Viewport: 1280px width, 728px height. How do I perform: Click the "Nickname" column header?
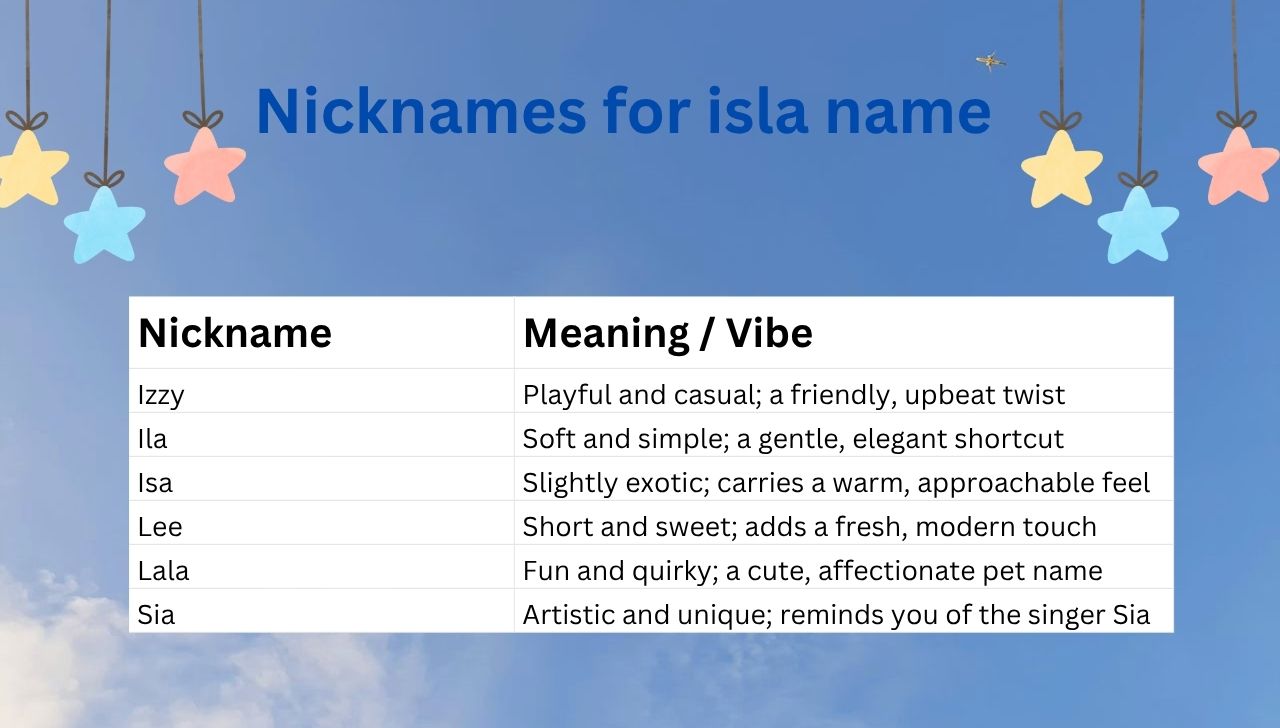coord(235,333)
